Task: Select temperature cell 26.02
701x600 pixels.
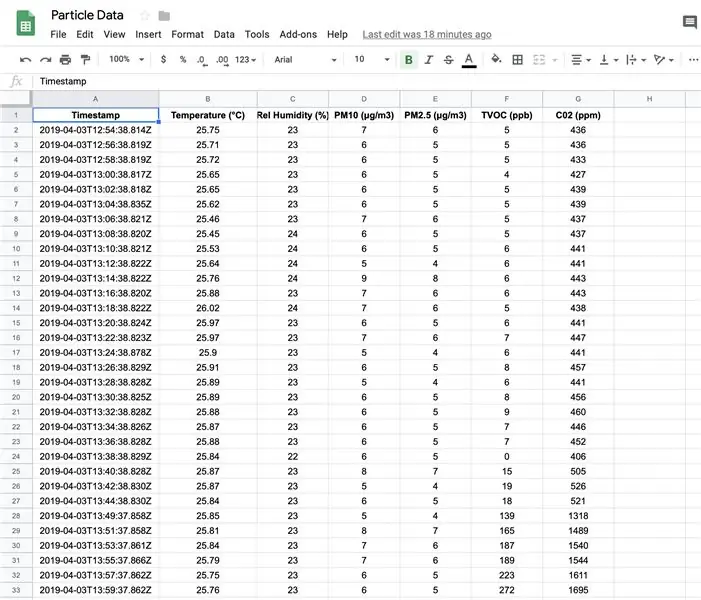Action: 208,308
